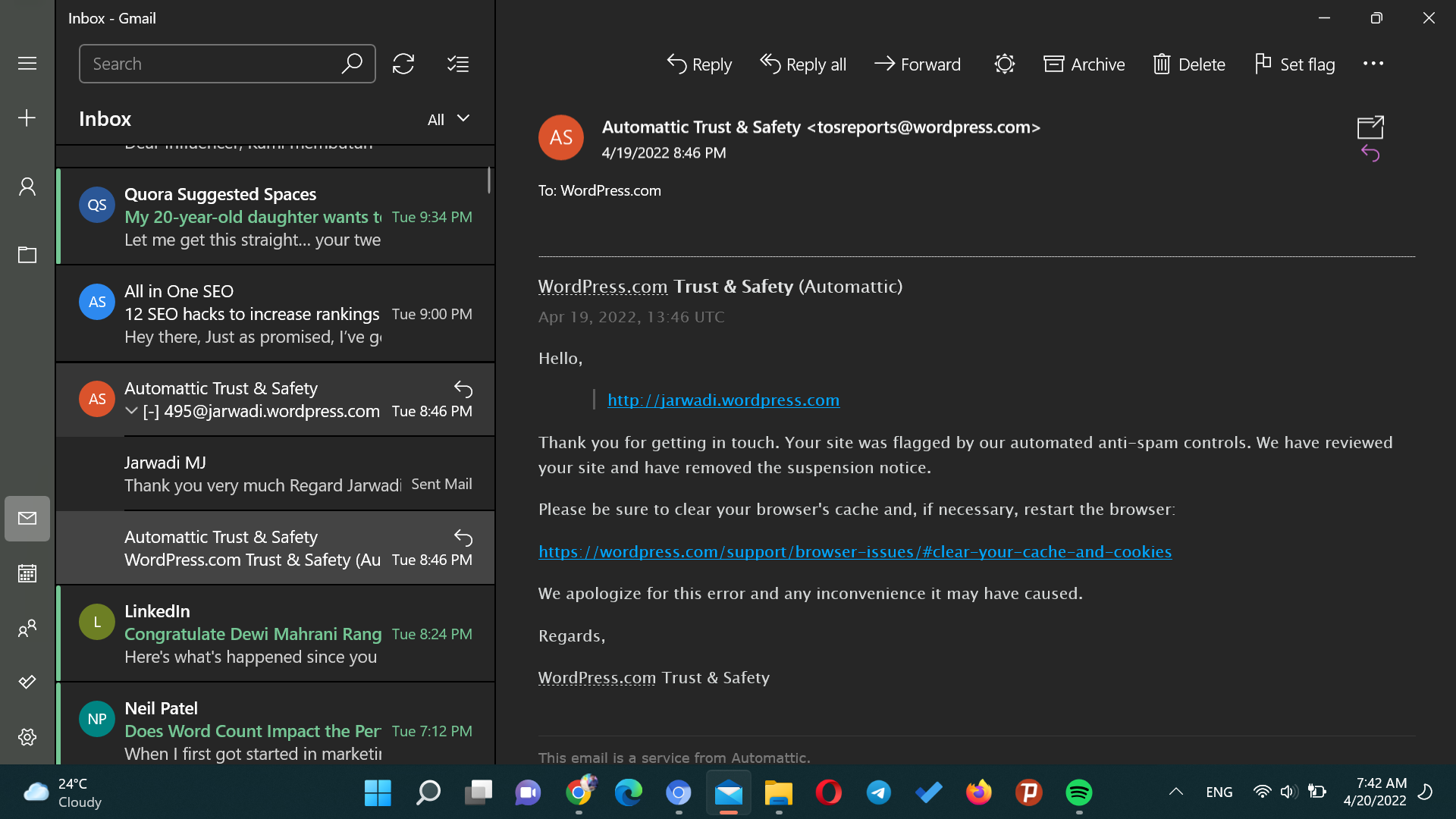Viewport: 1456px width, 819px height.
Task: Click the Reply all button
Action: point(803,64)
